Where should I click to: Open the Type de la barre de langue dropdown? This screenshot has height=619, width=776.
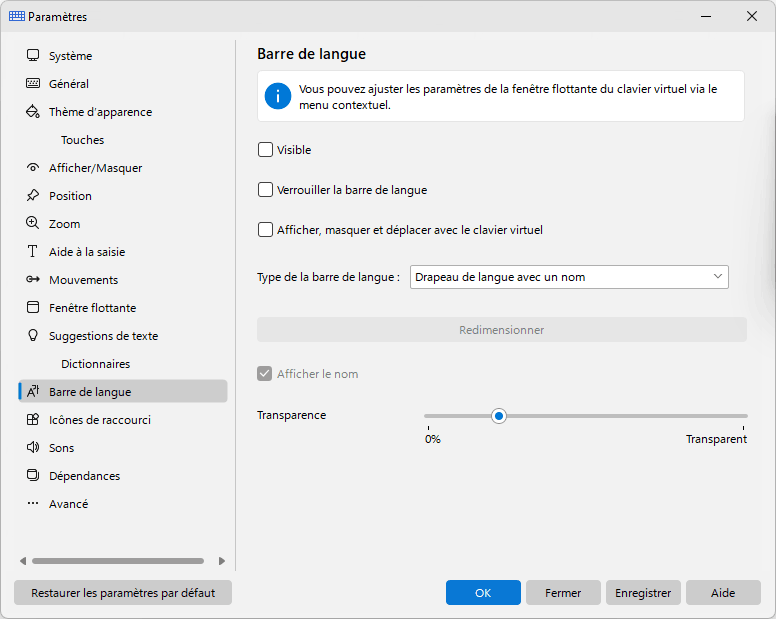(x=569, y=277)
